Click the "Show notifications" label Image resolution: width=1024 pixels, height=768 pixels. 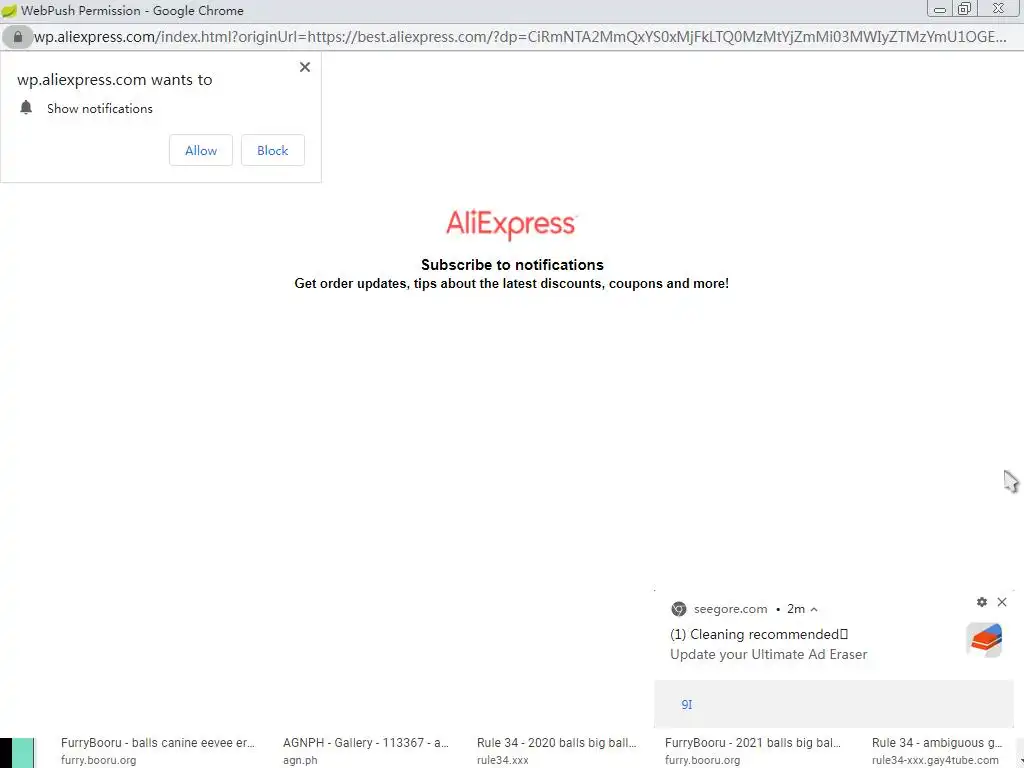tap(100, 108)
